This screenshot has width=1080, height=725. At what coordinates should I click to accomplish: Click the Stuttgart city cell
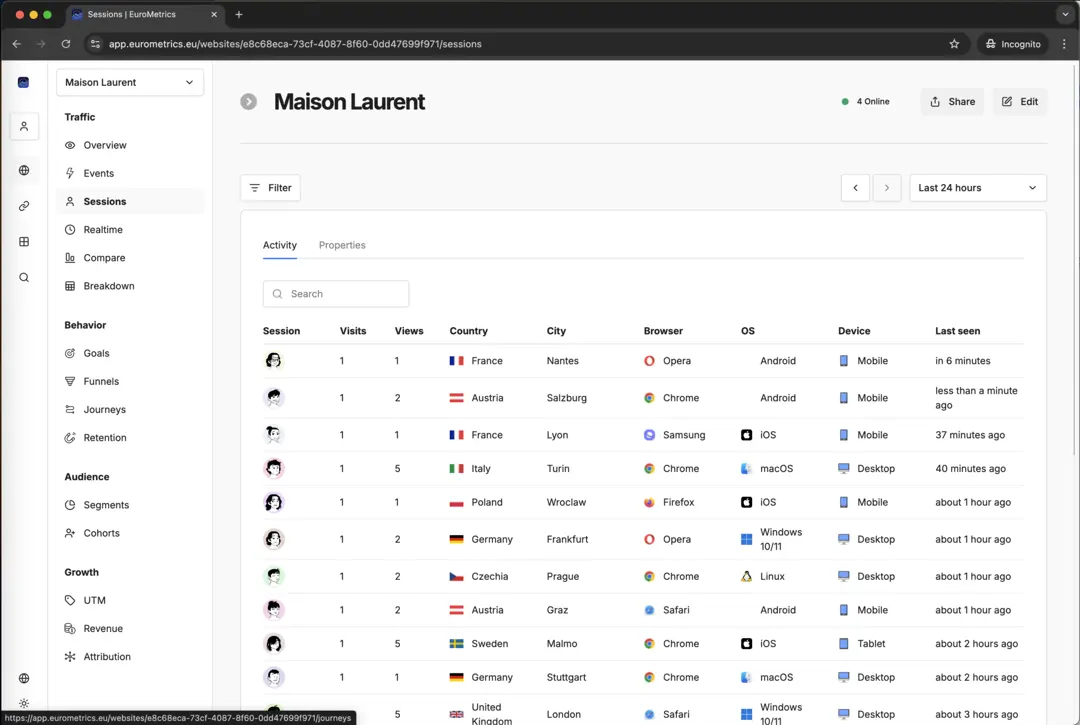566,677
